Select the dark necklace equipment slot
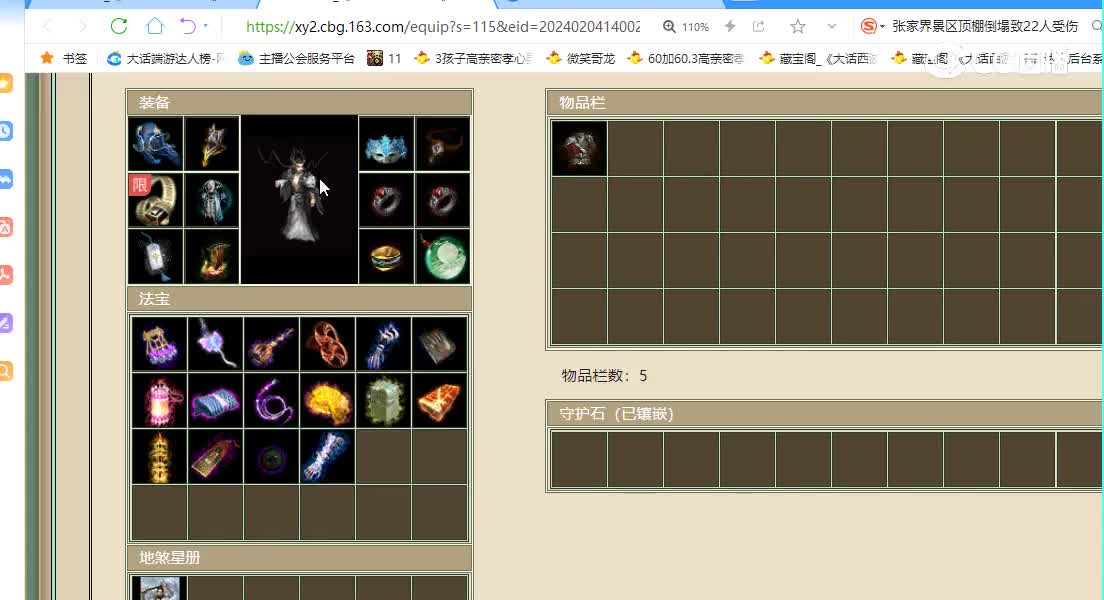Image resolution: width=1104 pixels, height=600 pixels. (443, 144)
